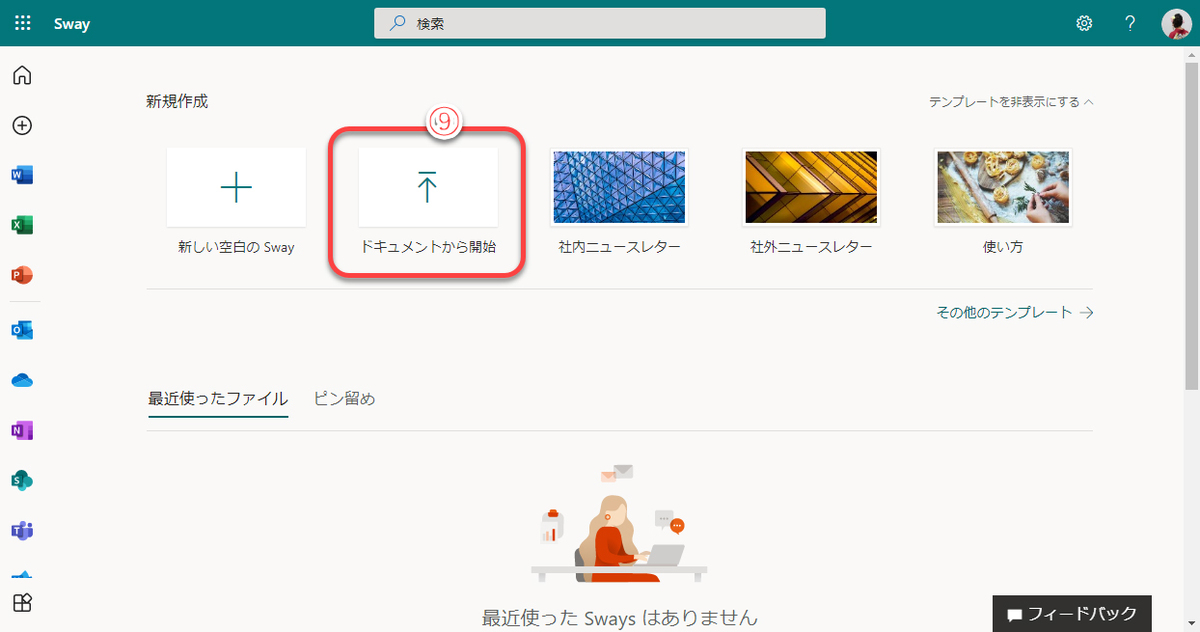Create 新しい空白の Sway
This screenshot has width=1200, height=632.
[x=236, y=201]
